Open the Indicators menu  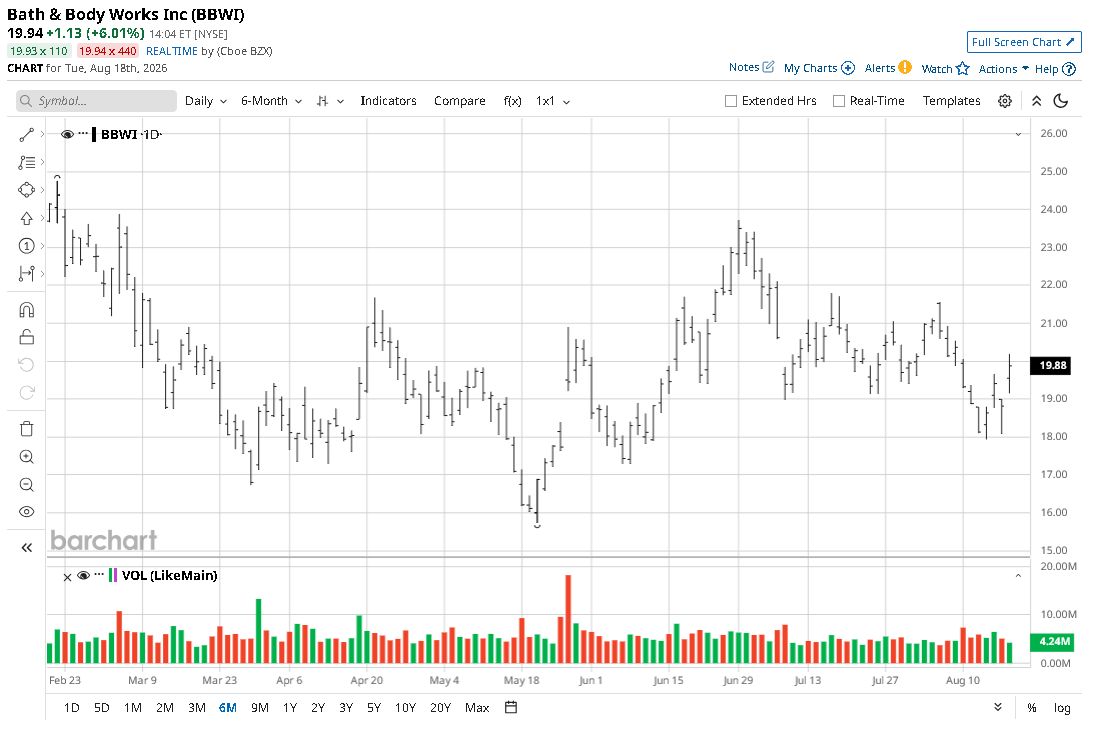point(388,101)
